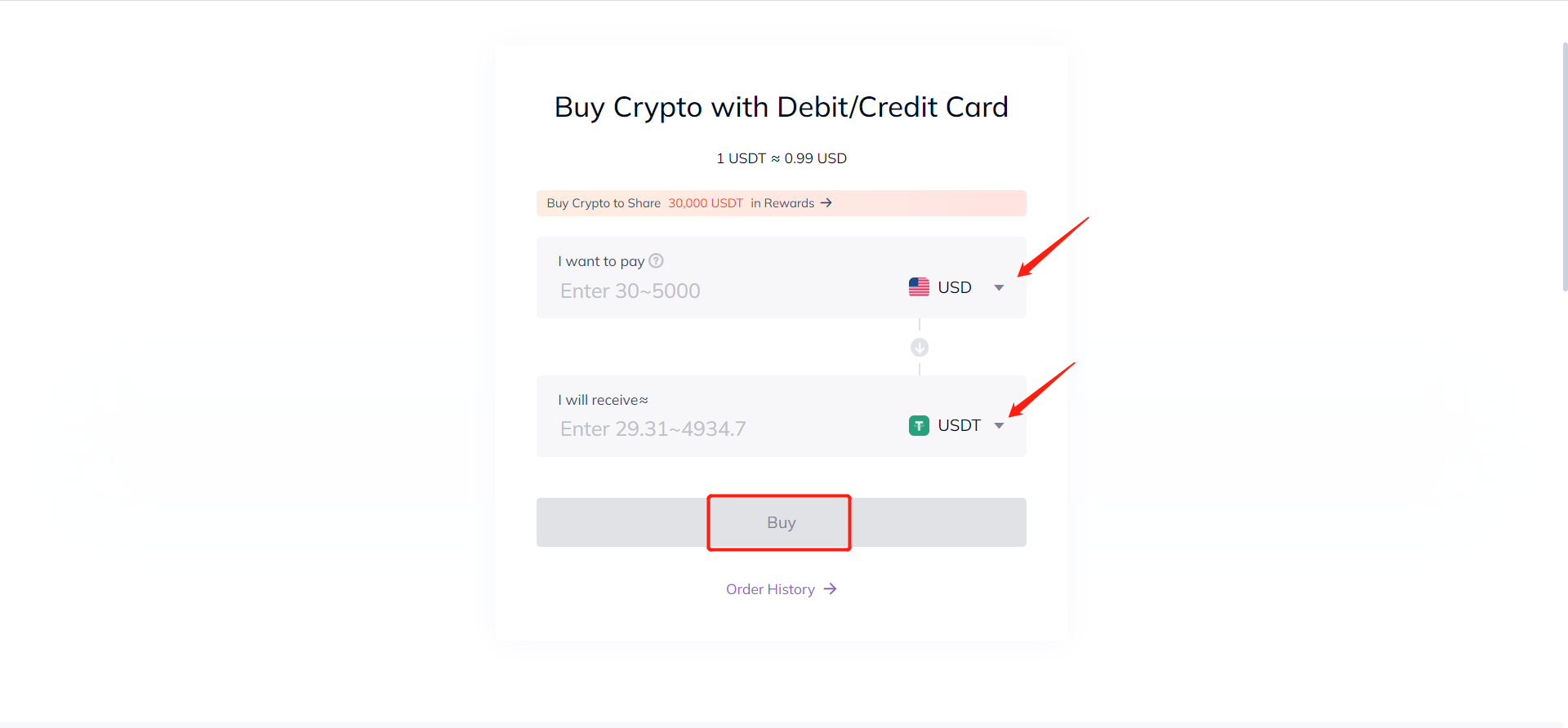1568x728 pixels.
Task: Click the help icon beside 'I want to pay'
Action: (x=656, y=261)
